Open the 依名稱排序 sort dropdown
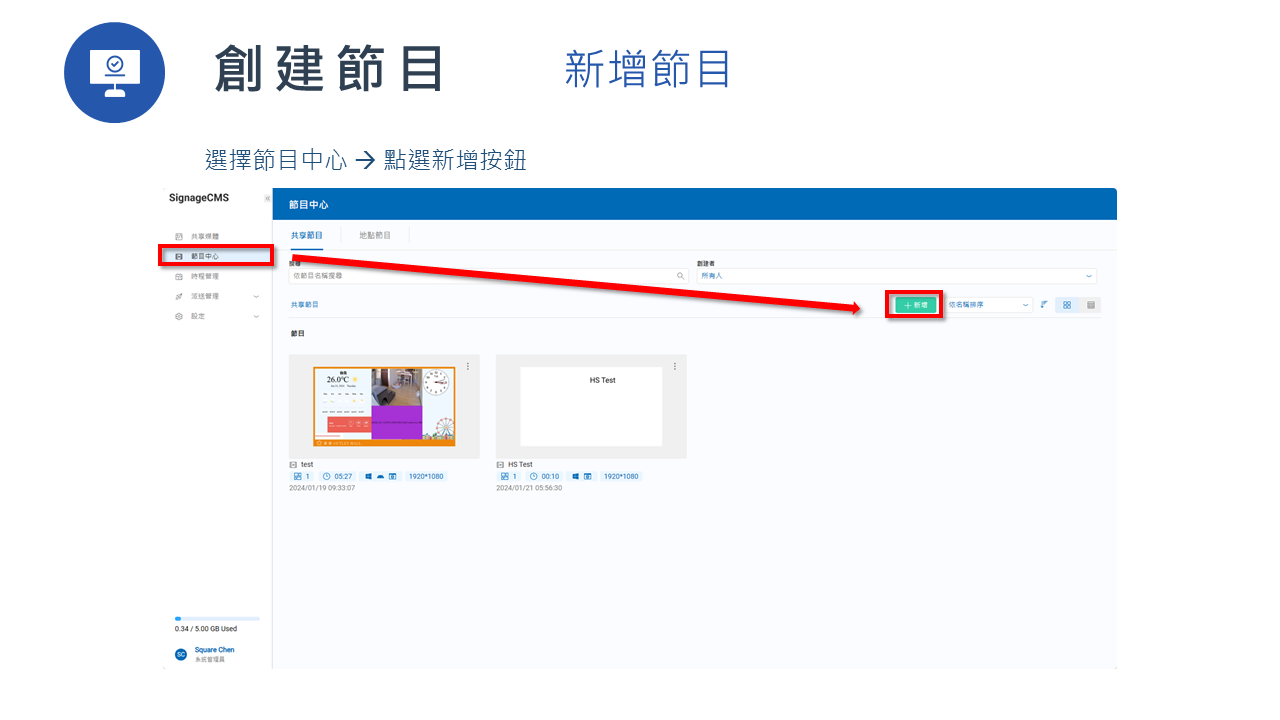This screenshot has width=1280, height=720. 990,304
